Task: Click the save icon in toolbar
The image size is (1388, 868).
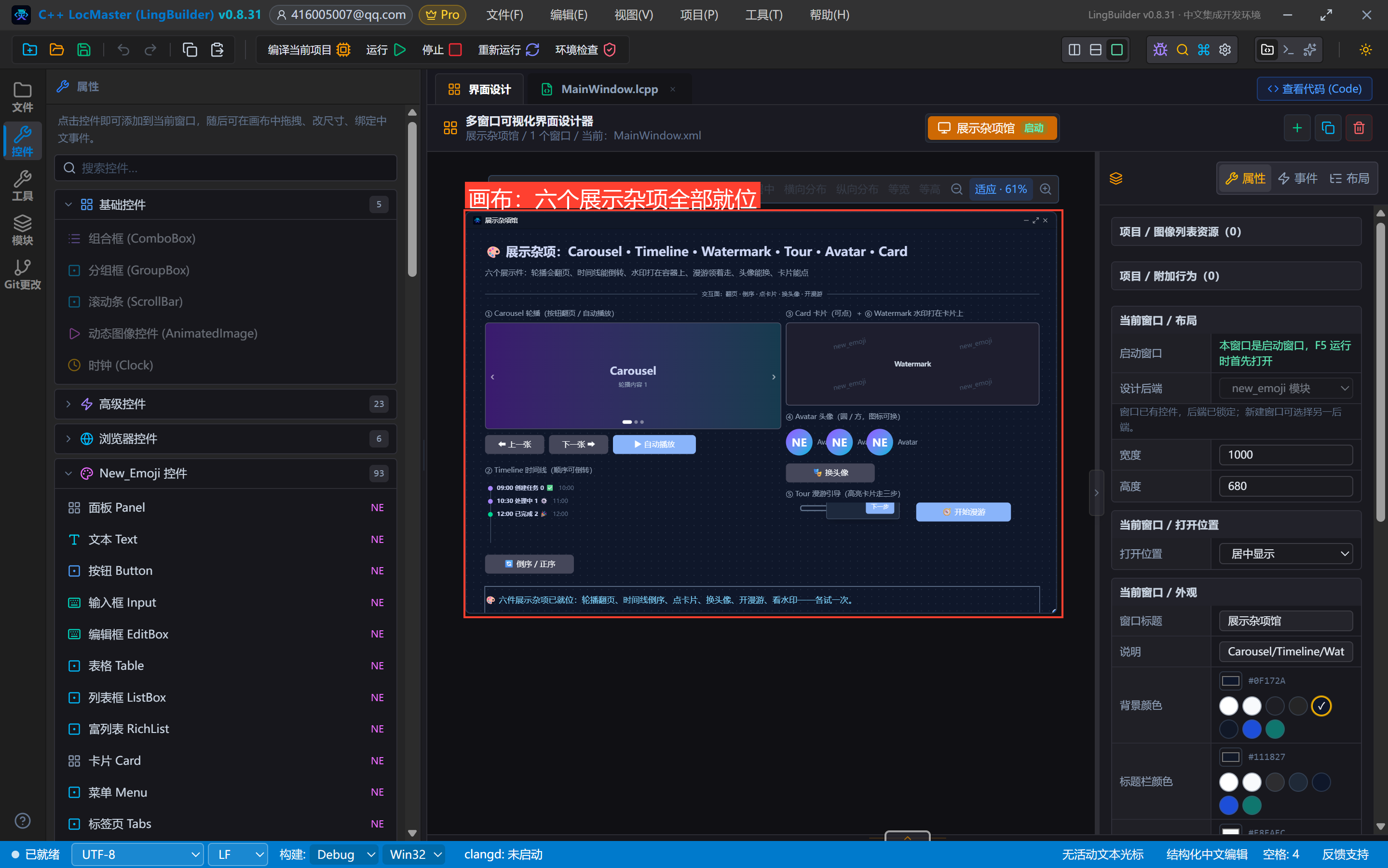Action: point(84,50)
